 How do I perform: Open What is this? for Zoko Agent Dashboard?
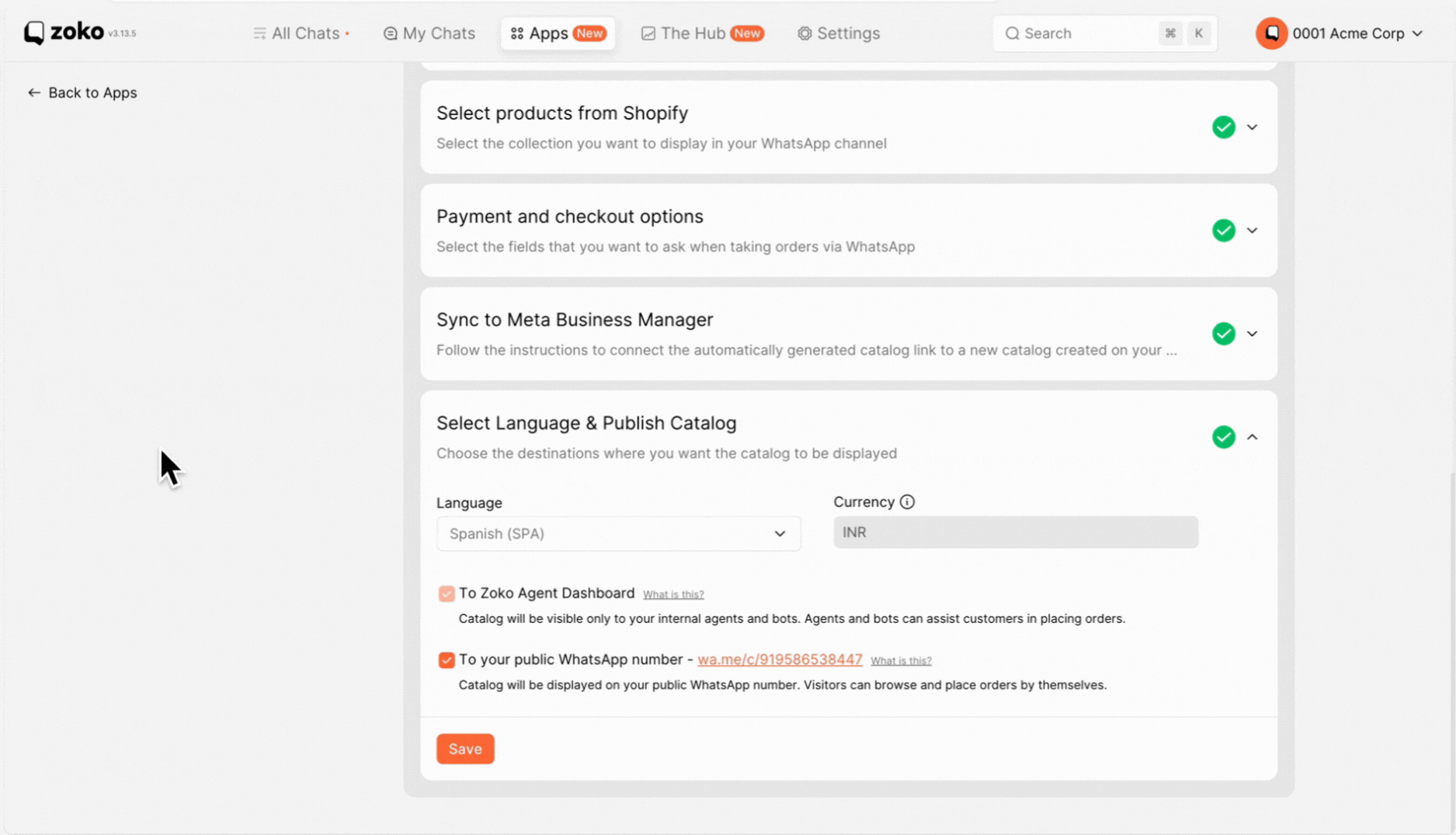[x=673, y=594]
